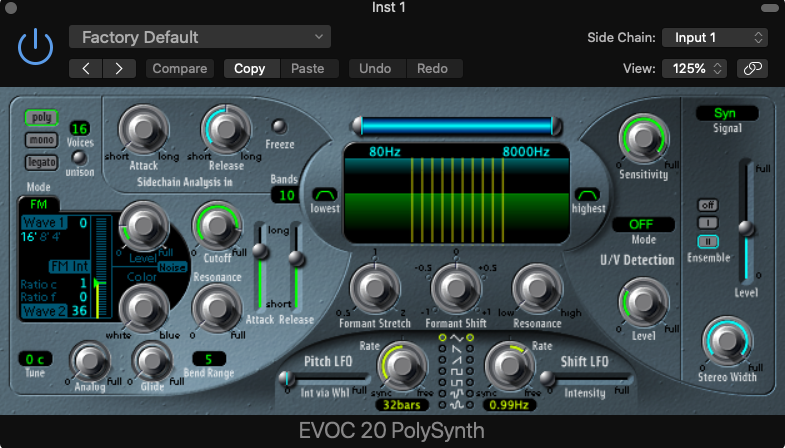Click the Sidechain Analysis Release knob
The width and height of the screenshot is (785, 448).
click(226, 129)
